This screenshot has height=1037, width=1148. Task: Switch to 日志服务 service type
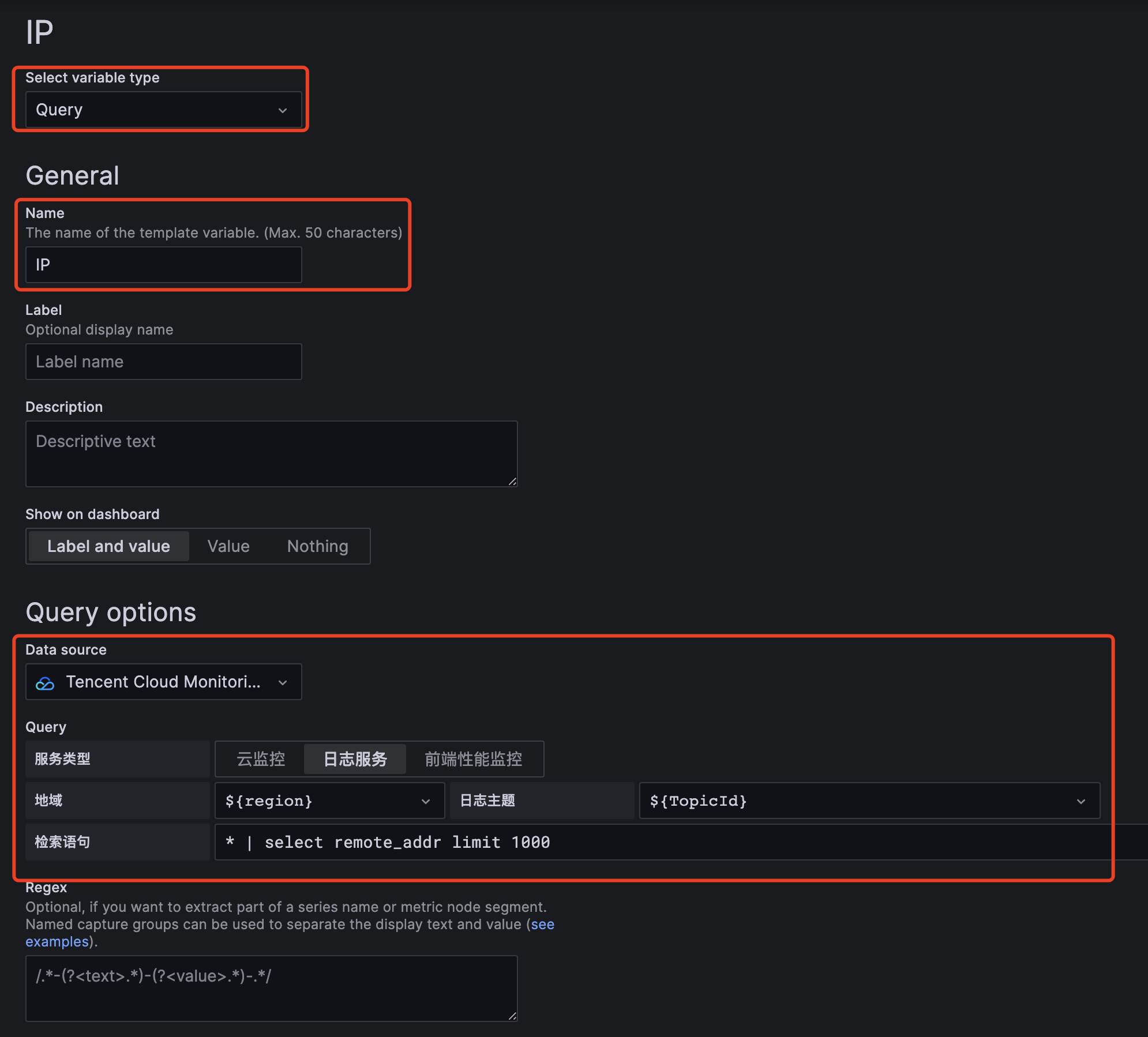click(355, 759)
